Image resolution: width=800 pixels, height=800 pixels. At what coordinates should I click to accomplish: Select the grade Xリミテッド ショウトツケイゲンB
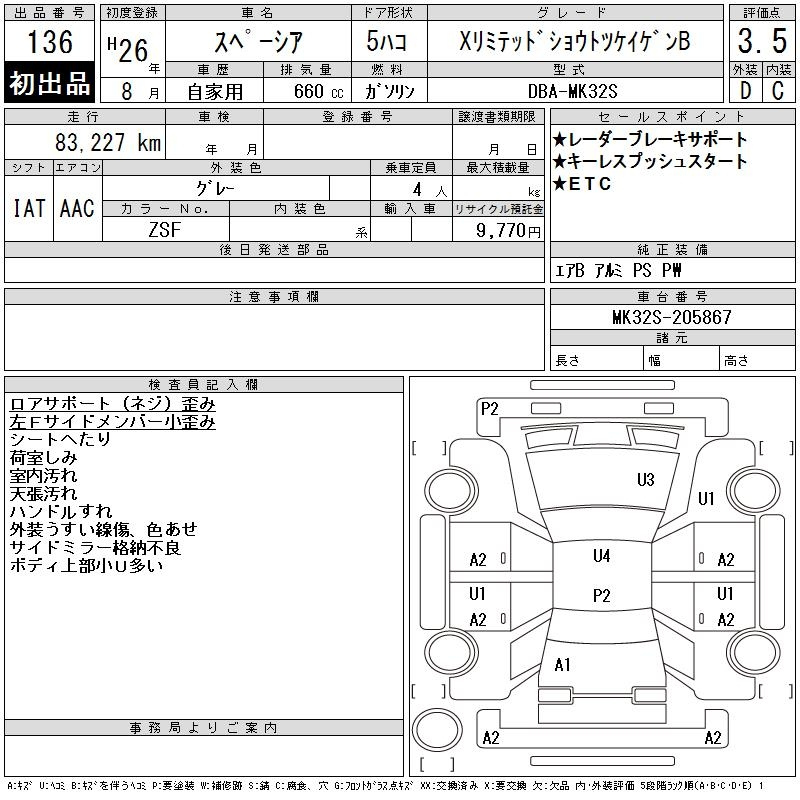574,41
